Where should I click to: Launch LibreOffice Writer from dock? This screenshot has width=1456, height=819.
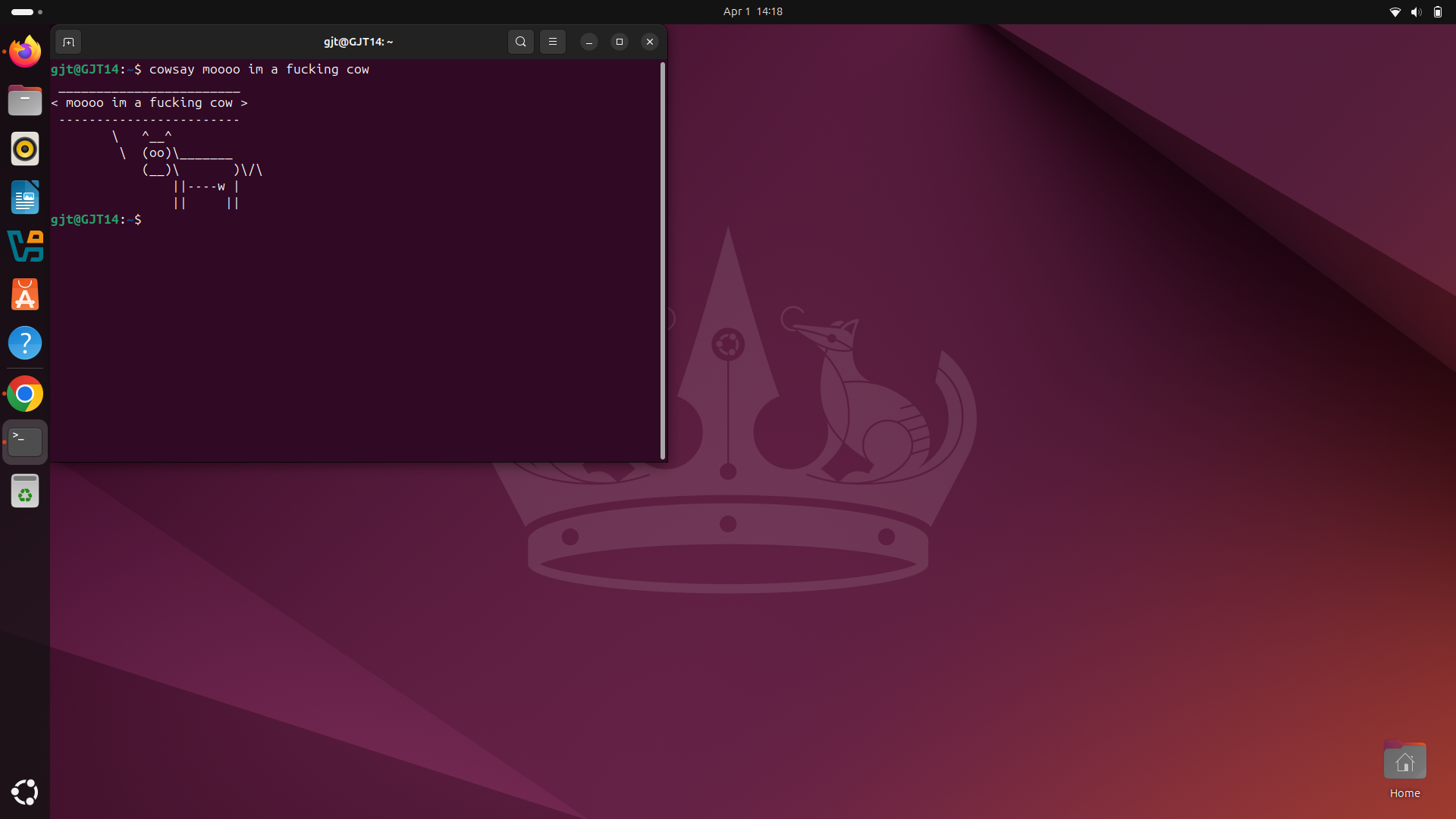coord(25,198)
